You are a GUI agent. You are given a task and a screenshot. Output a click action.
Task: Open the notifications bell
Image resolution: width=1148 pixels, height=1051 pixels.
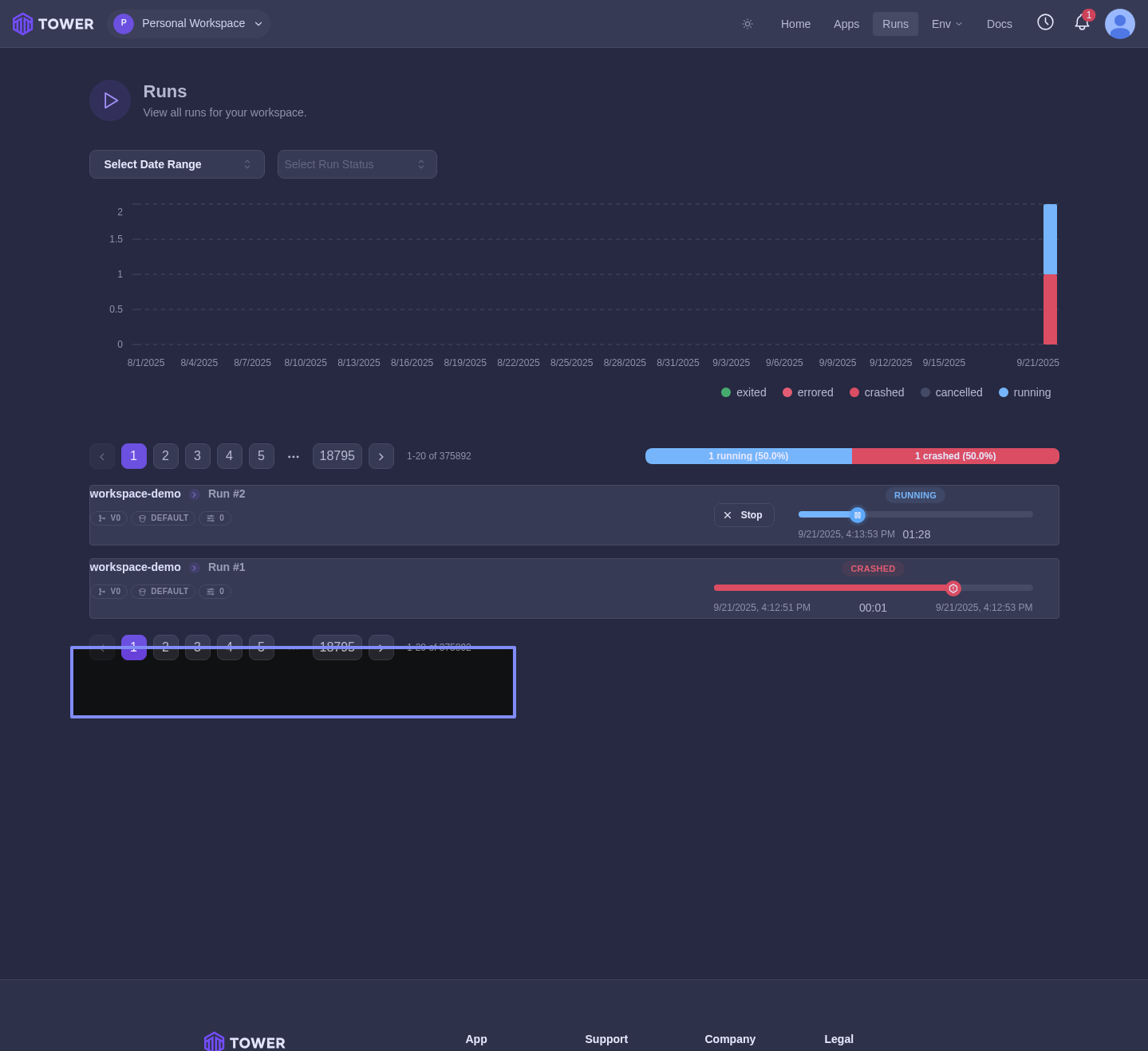(x=1082, y=23)
